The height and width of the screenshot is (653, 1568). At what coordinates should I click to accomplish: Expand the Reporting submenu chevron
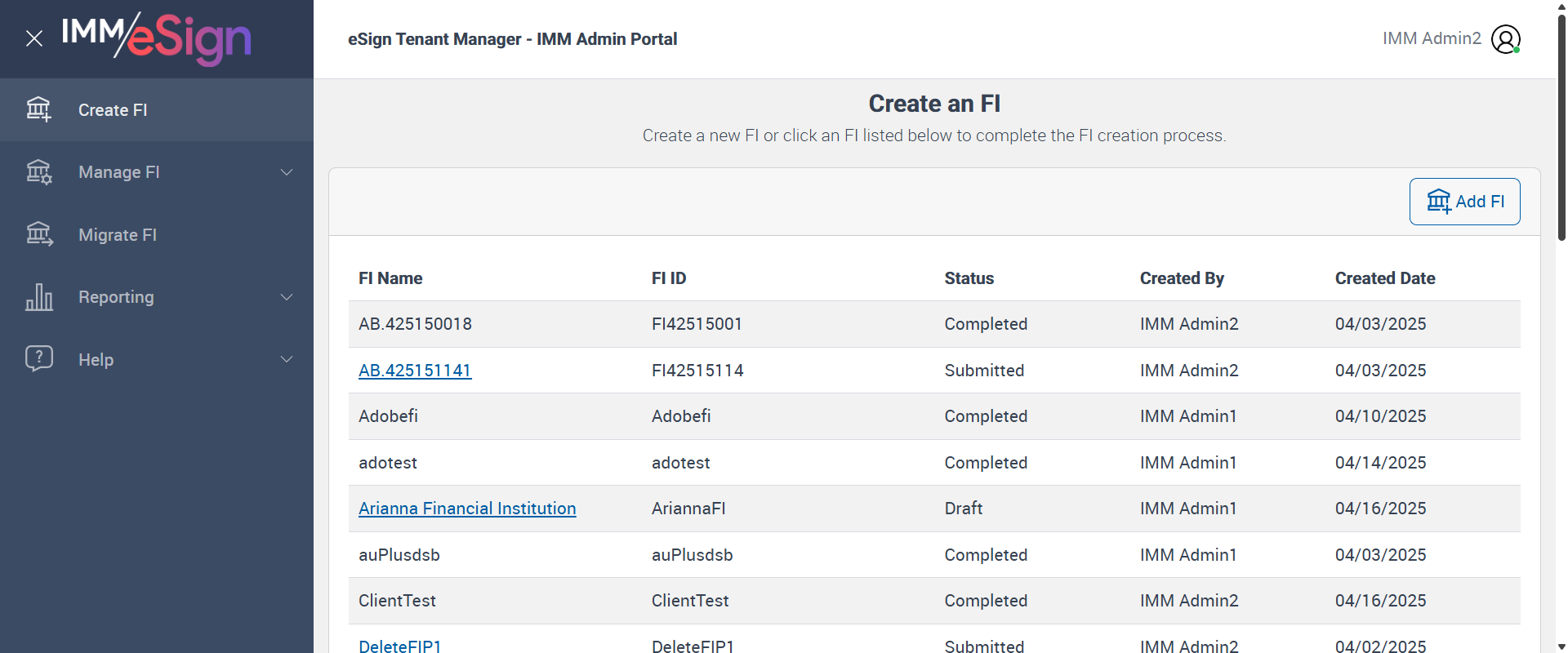[x=287, y=297]
